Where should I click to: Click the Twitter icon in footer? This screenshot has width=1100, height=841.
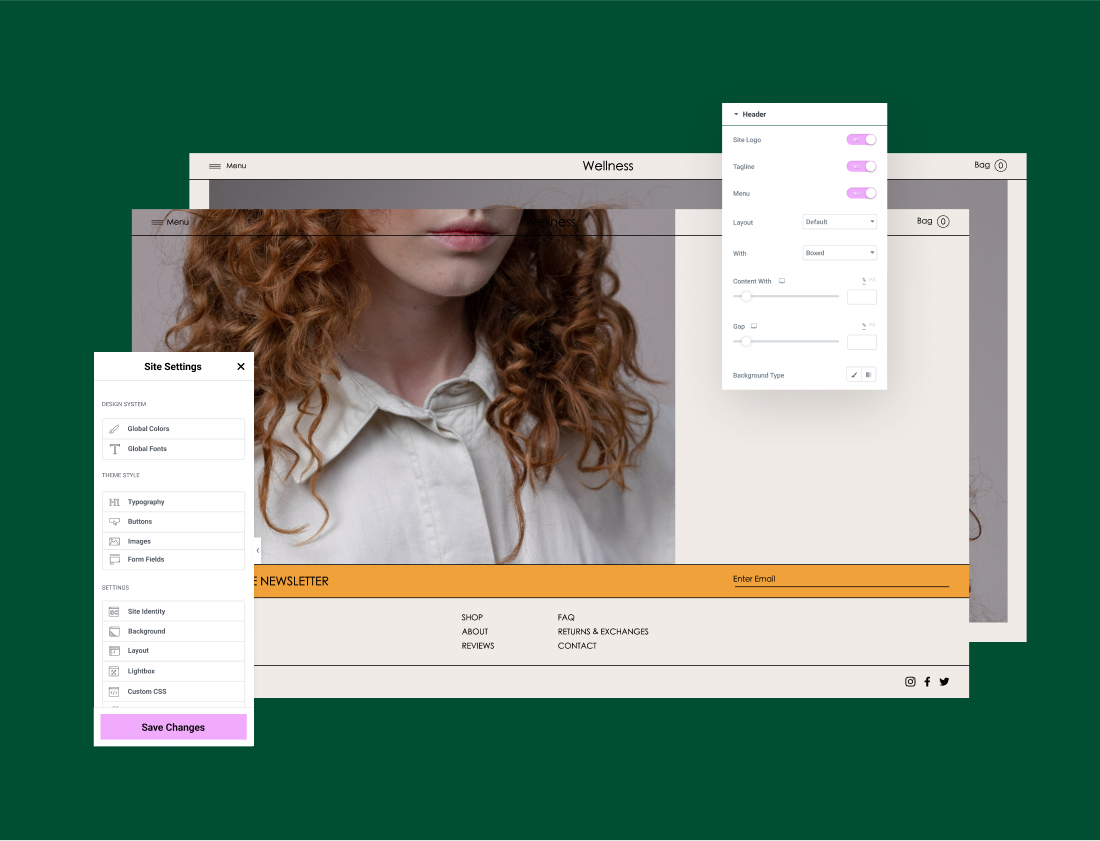944,682
